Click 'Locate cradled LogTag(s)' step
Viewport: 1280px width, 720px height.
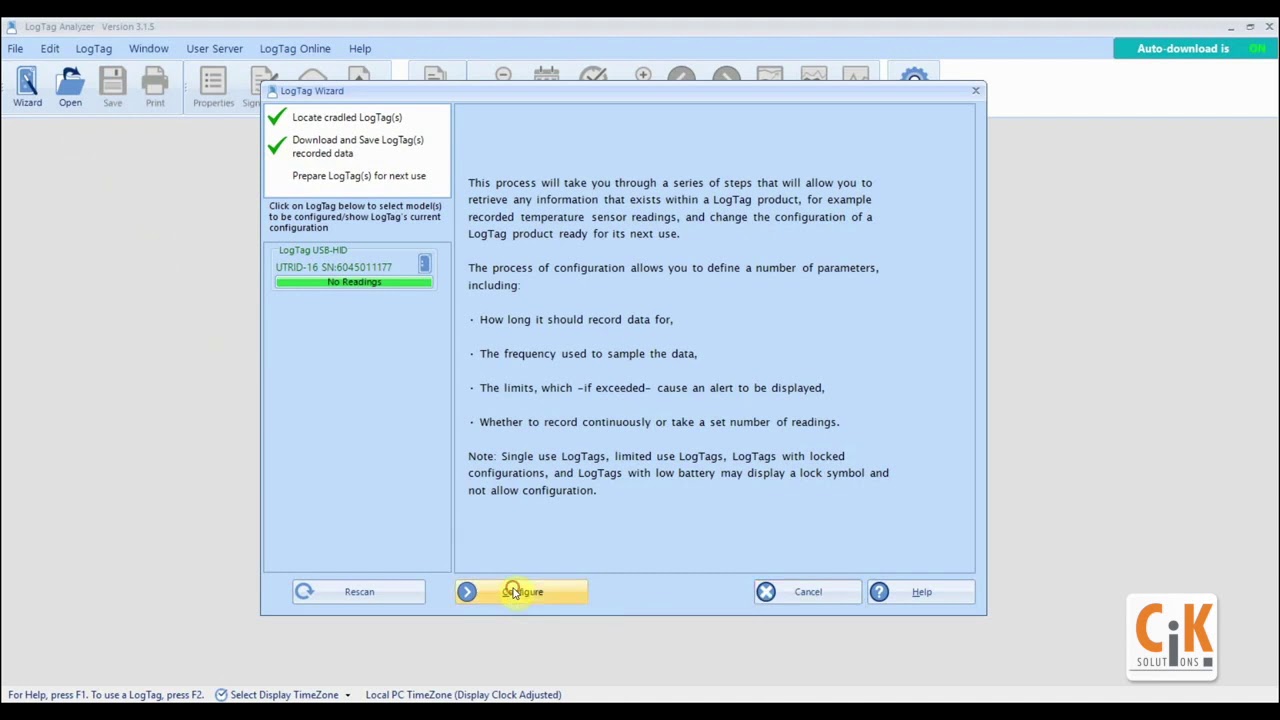(347, 117)
